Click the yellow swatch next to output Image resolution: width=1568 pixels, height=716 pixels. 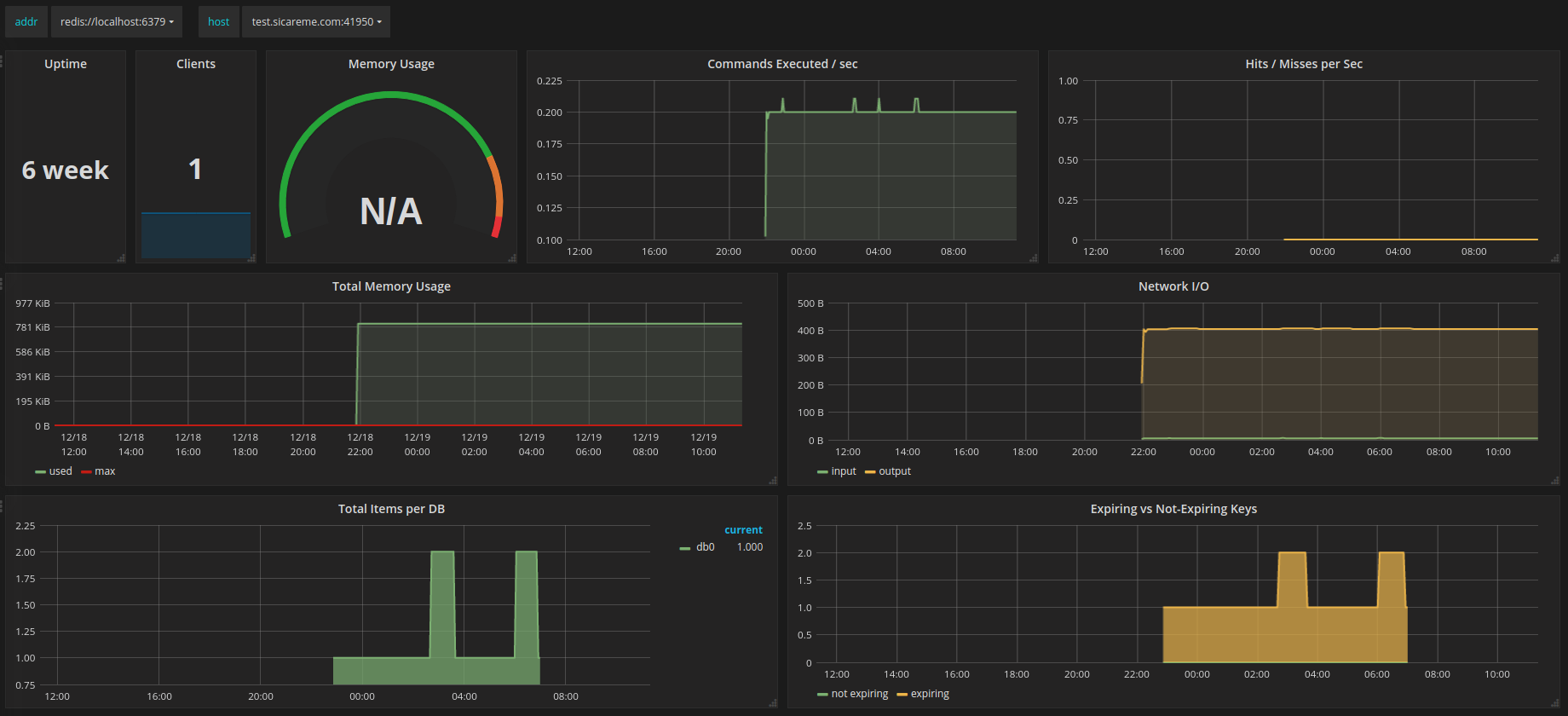[x=870, y=472]
